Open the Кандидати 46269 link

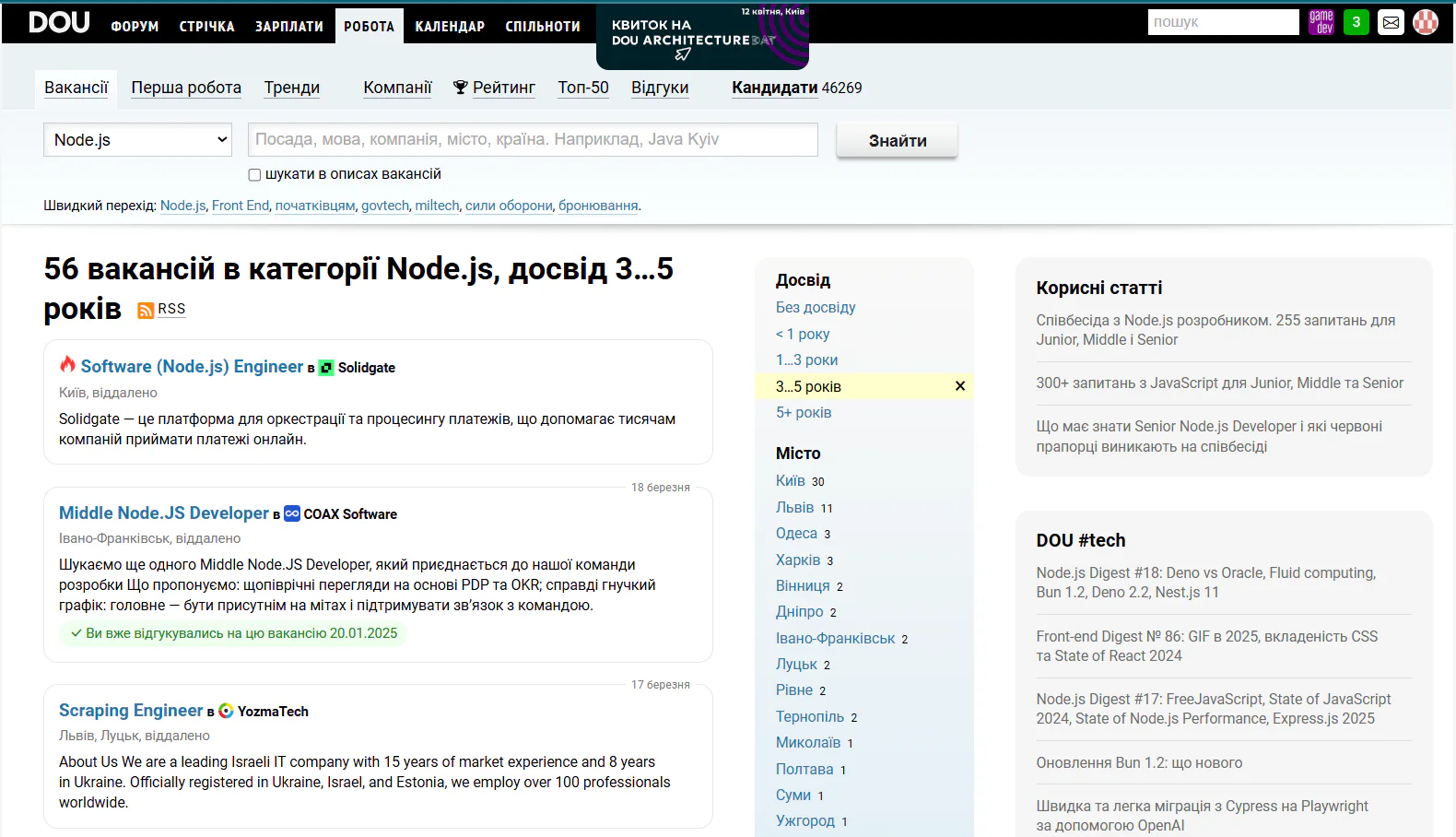[x=797, y=88]
